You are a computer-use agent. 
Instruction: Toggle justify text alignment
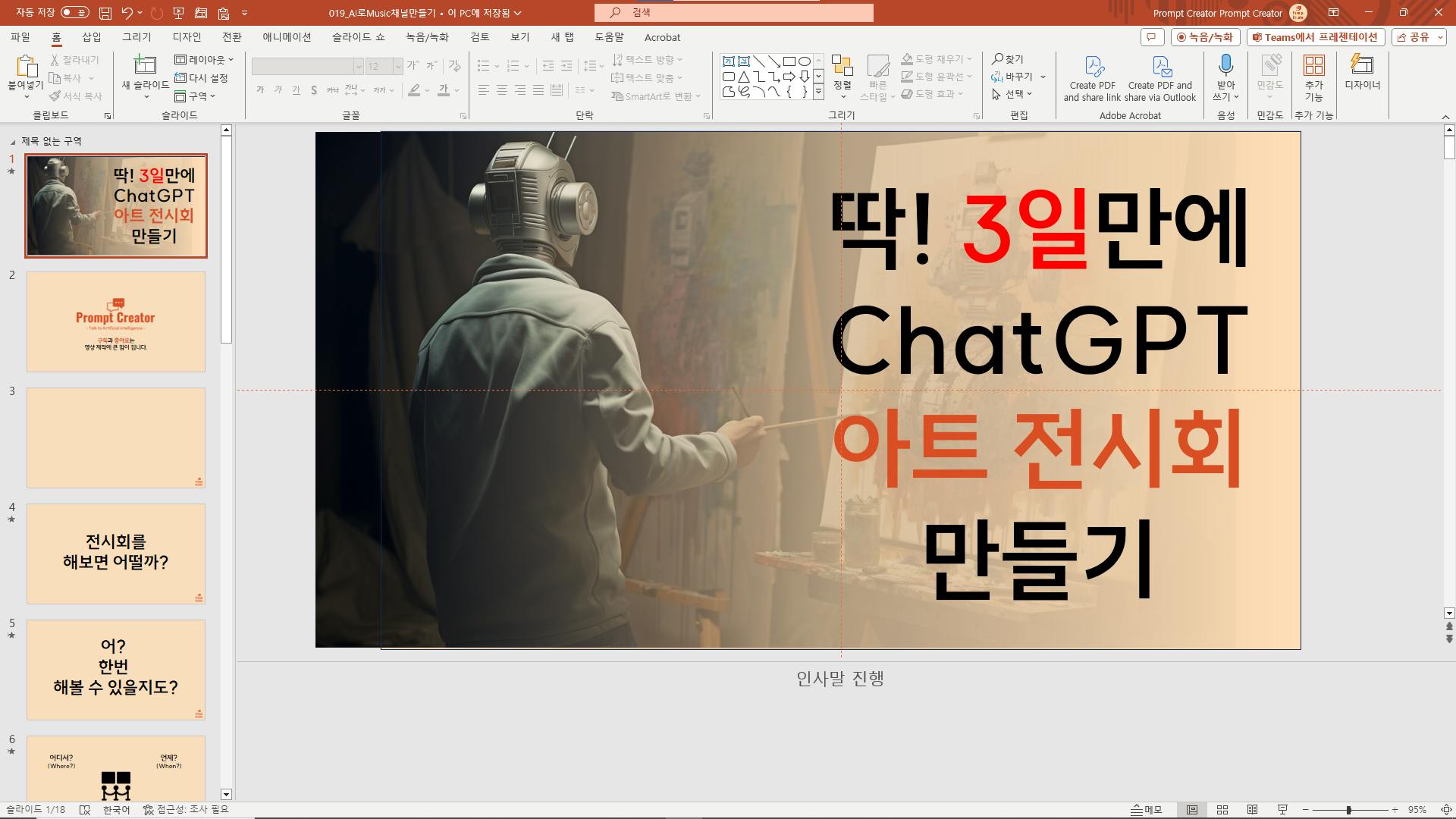tap(538, 90)
